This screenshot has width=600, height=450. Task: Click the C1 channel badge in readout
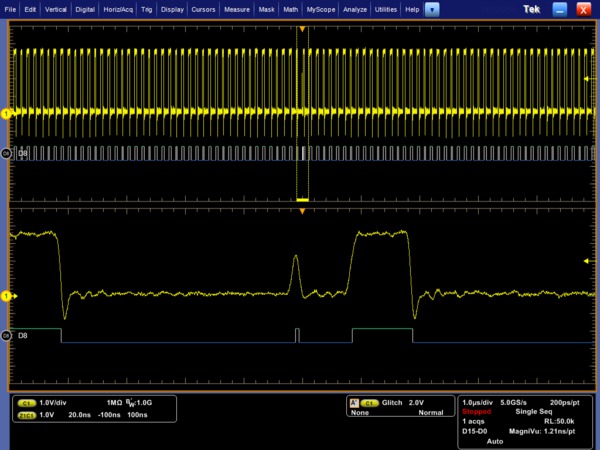(29, 401)
